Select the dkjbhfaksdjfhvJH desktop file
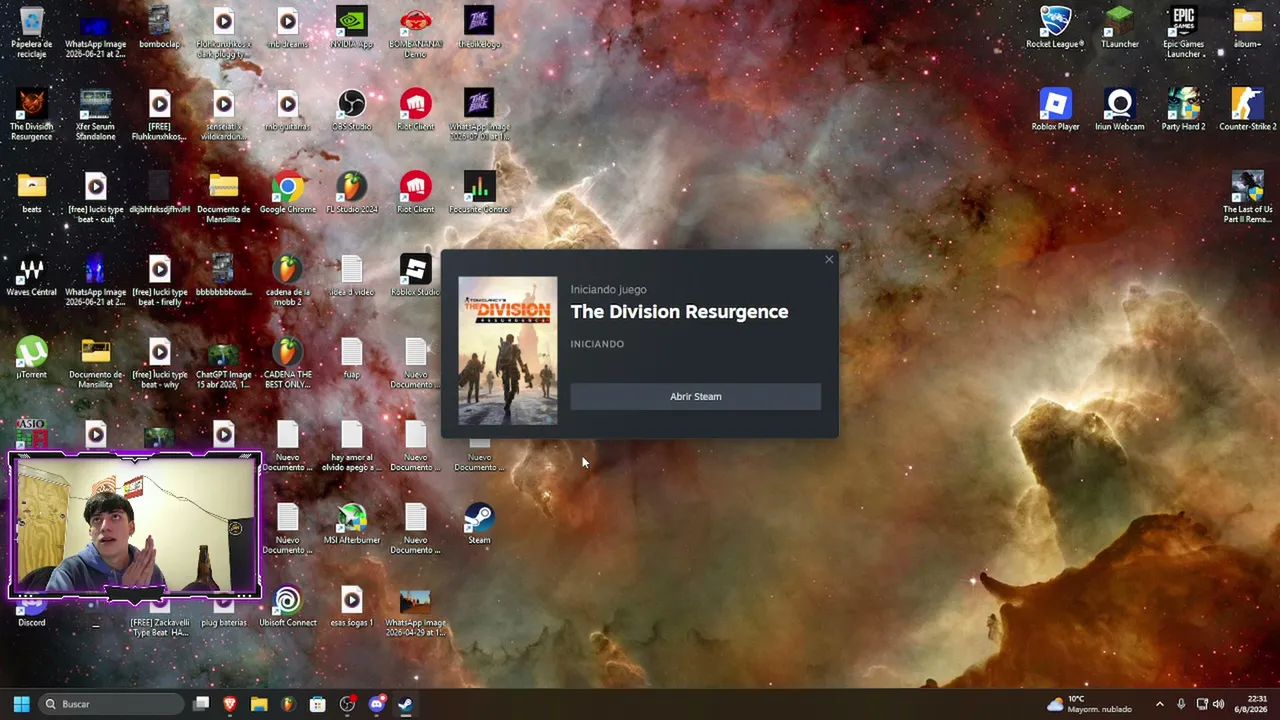 pyautogui.click(x=160, y=193)
